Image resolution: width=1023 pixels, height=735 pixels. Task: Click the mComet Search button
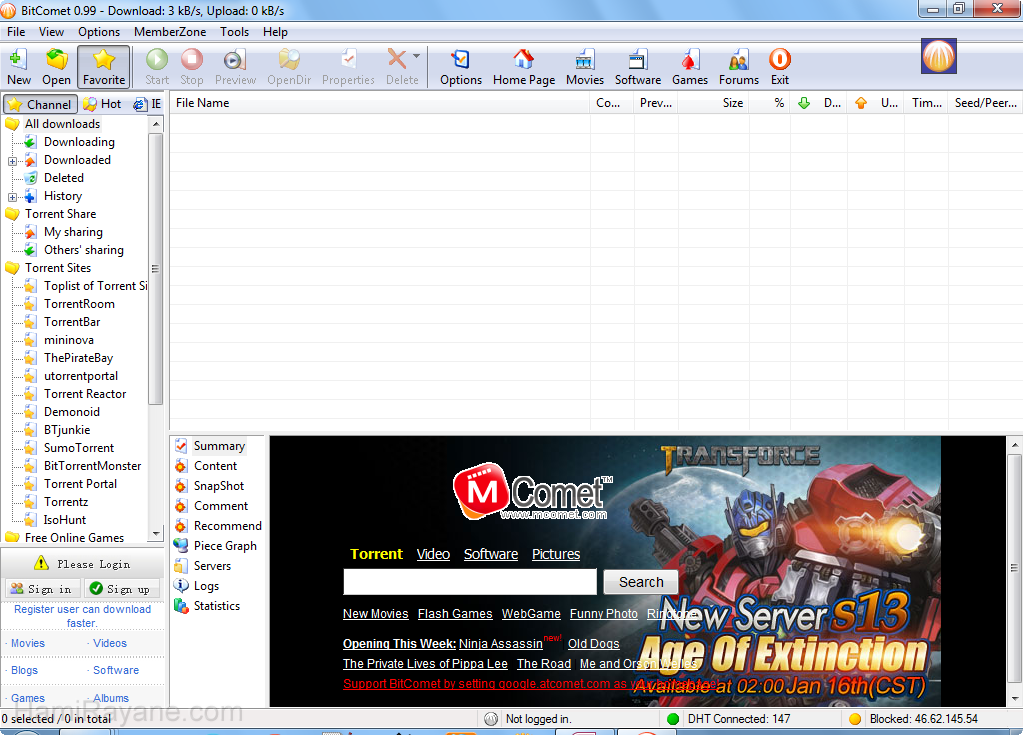click(641, 582)
